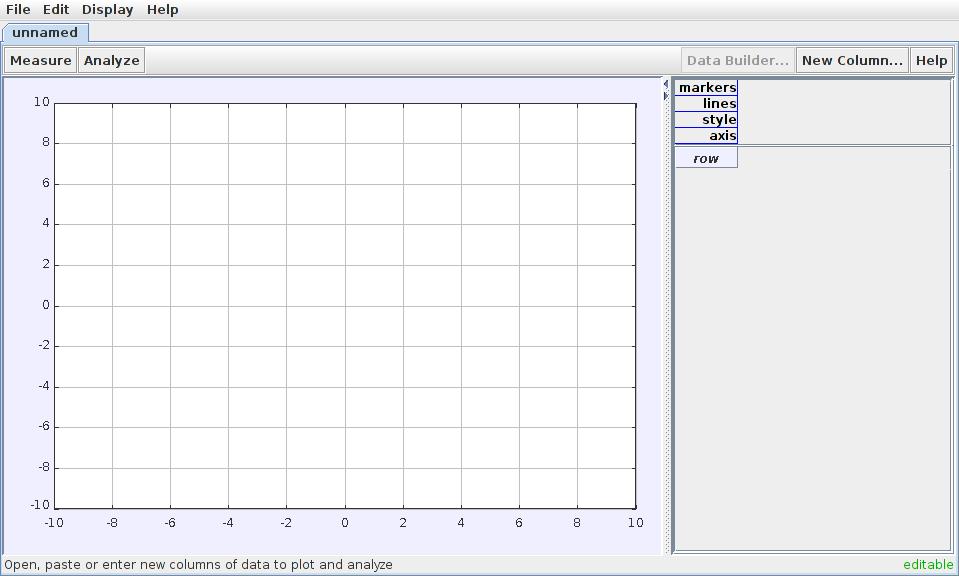Select the markers row label
959x576 pixels.
pyautogui.click(x=707, y=88)
